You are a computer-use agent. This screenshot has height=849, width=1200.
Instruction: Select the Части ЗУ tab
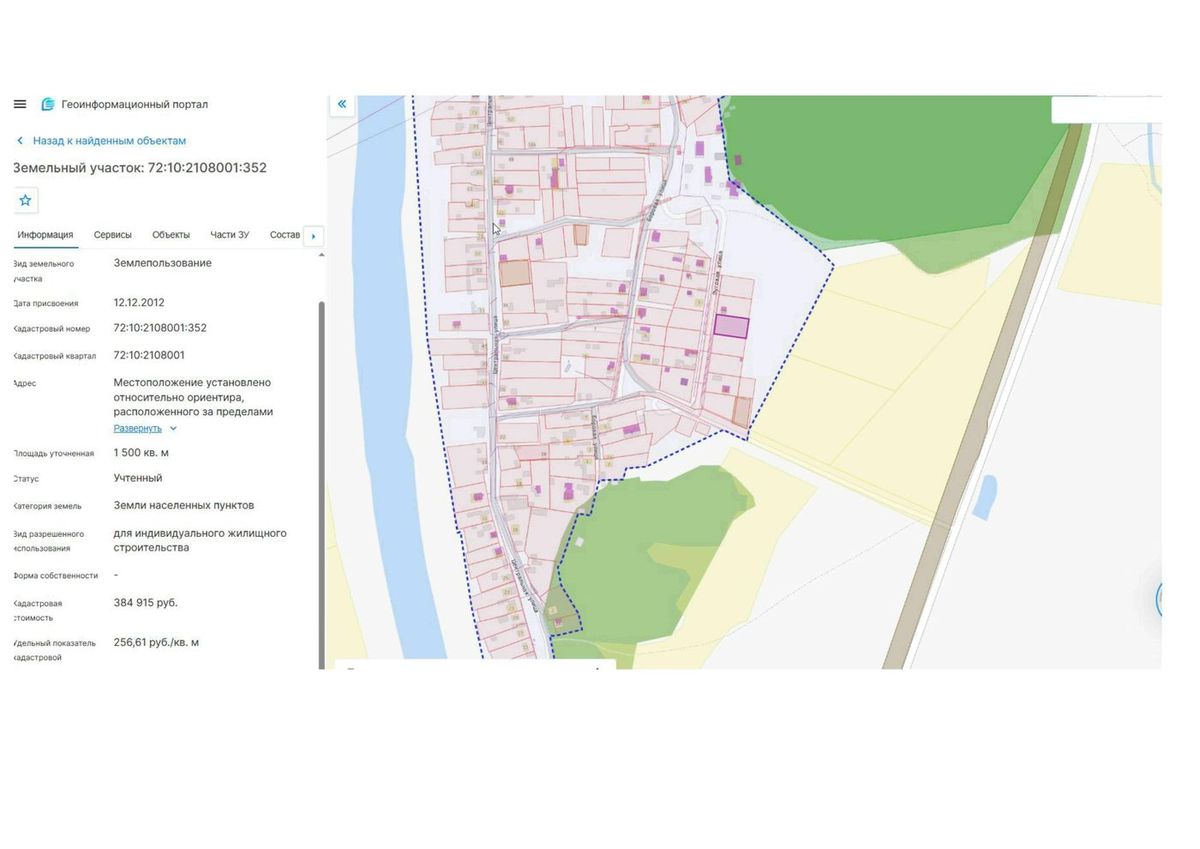(x=230, y=235)
